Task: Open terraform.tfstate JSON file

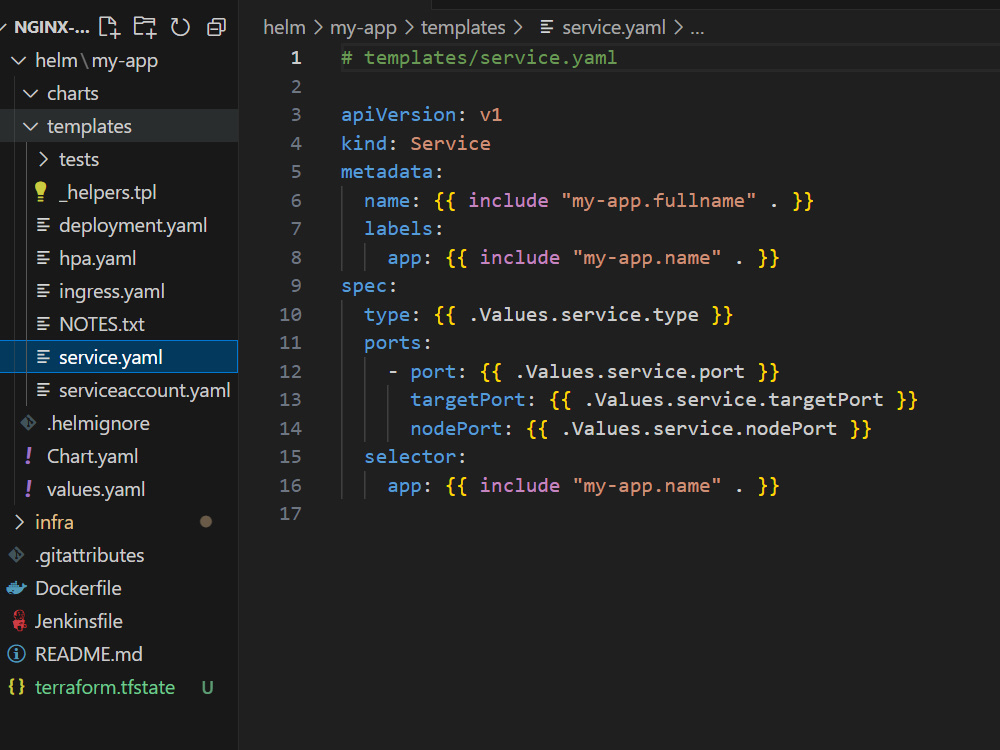Action: pyautogui.click(x=104, y=687)
